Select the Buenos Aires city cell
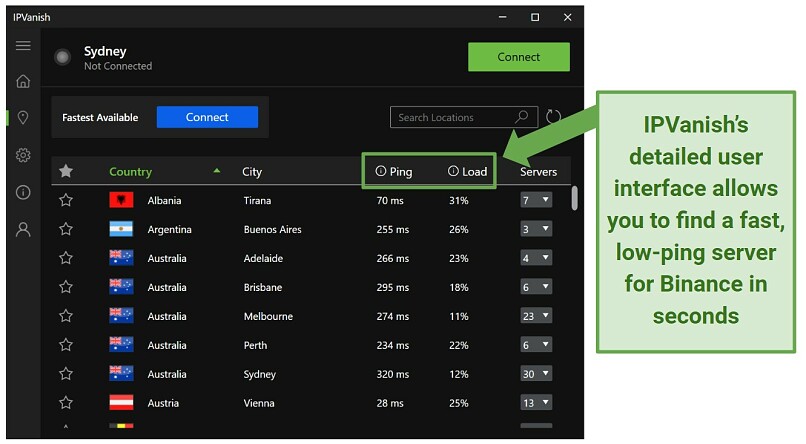This screenshot has height=444, width=806. [272, 229]
